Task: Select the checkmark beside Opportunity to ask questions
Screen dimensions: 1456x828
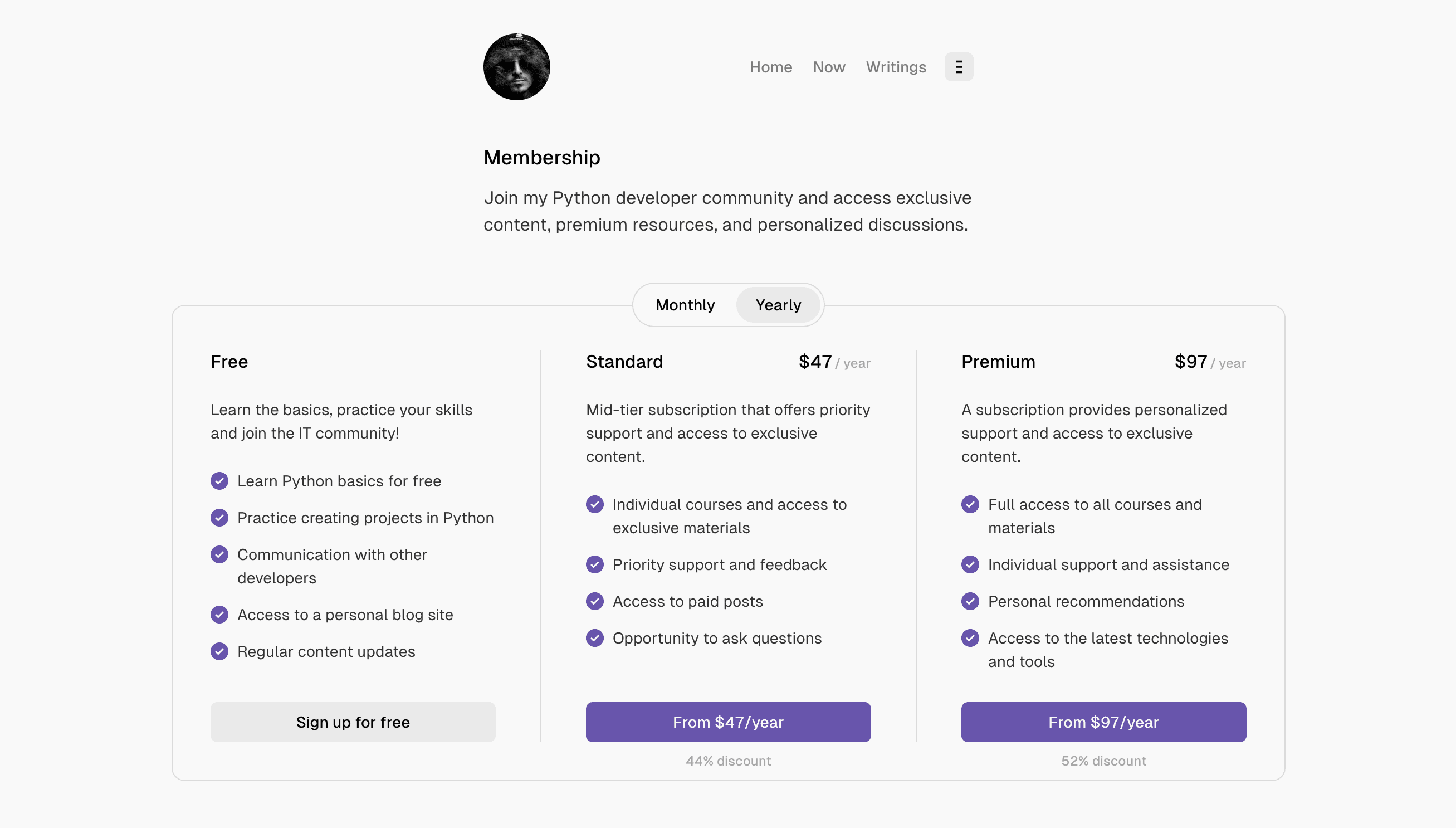Action: [x=594, y=638]
